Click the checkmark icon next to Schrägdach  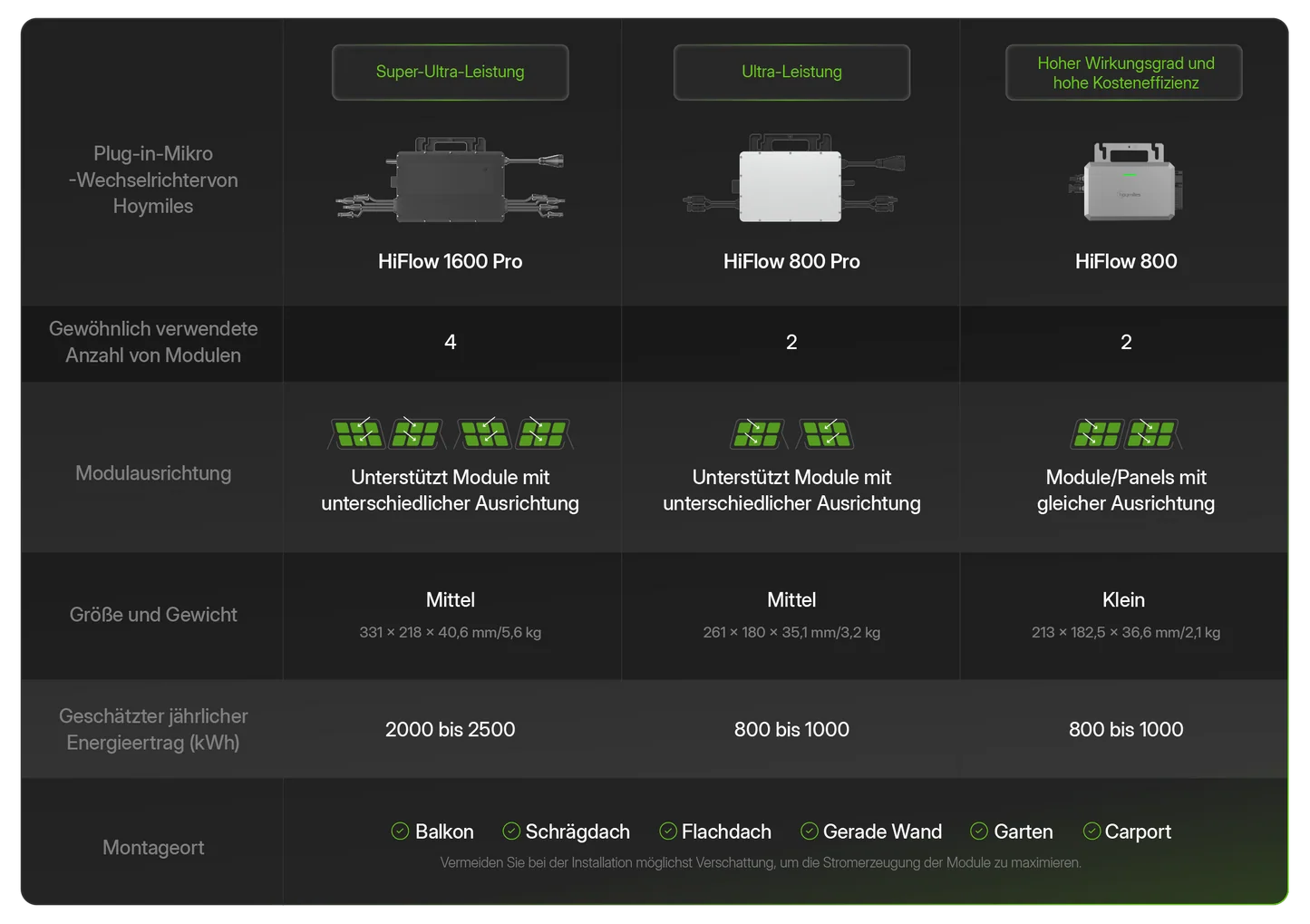pos(511,831)
